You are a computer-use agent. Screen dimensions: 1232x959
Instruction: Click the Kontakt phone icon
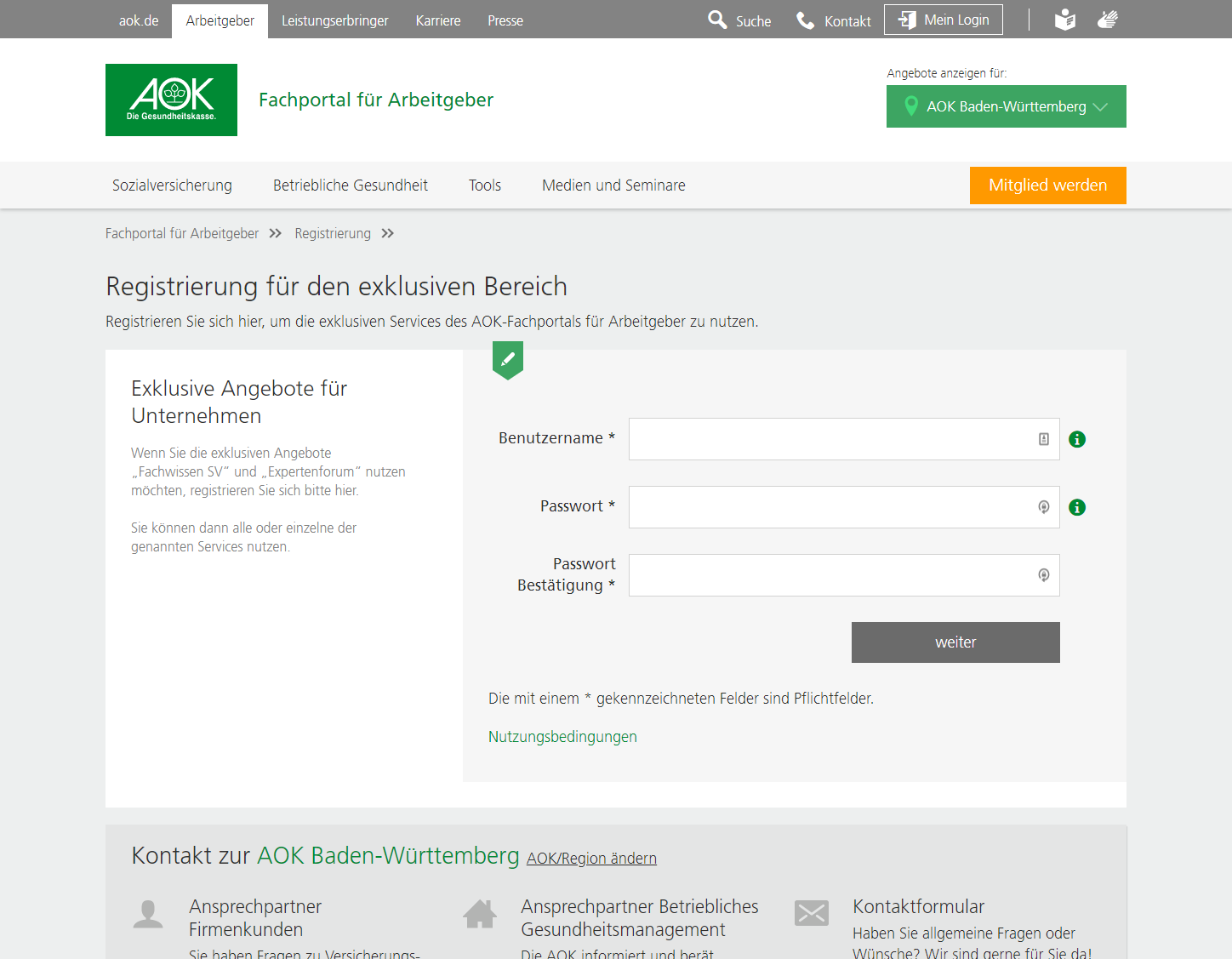[805, 20]
